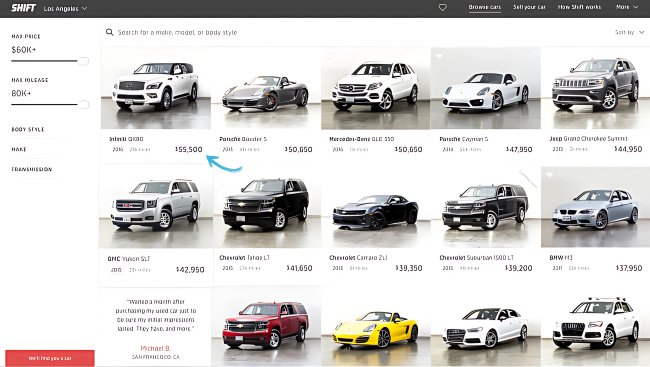Click the search magnifier icon
Viewport: 650px width, 367px height.
[109, 32]
